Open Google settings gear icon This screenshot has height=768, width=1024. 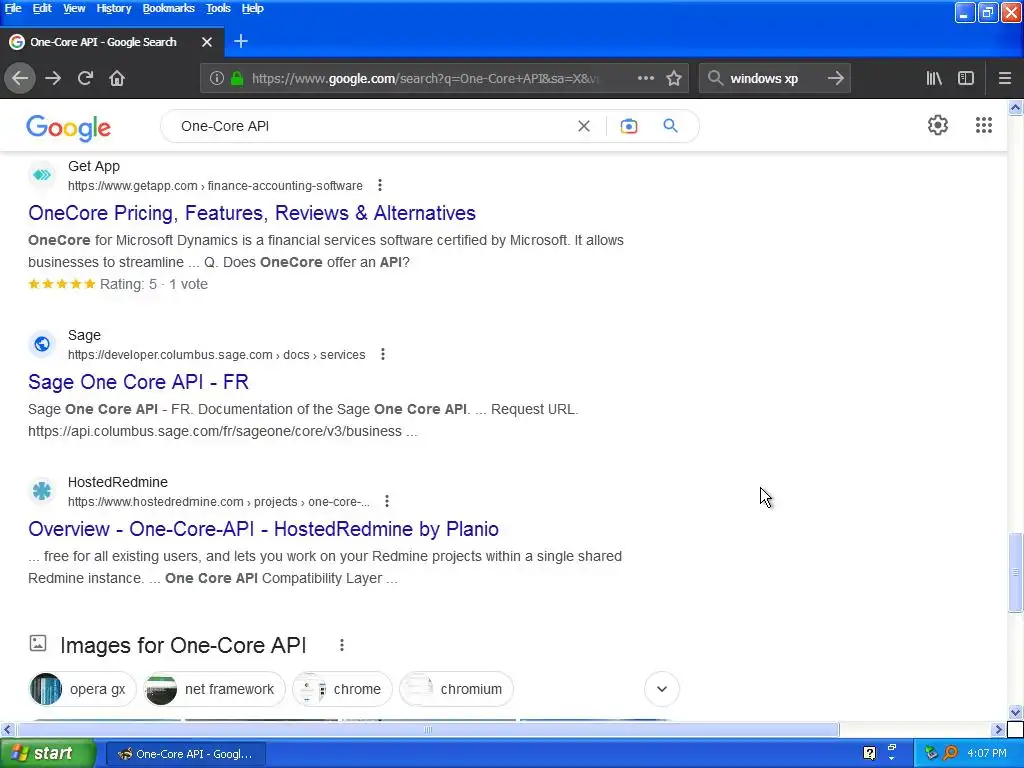[x=938, y=125]
